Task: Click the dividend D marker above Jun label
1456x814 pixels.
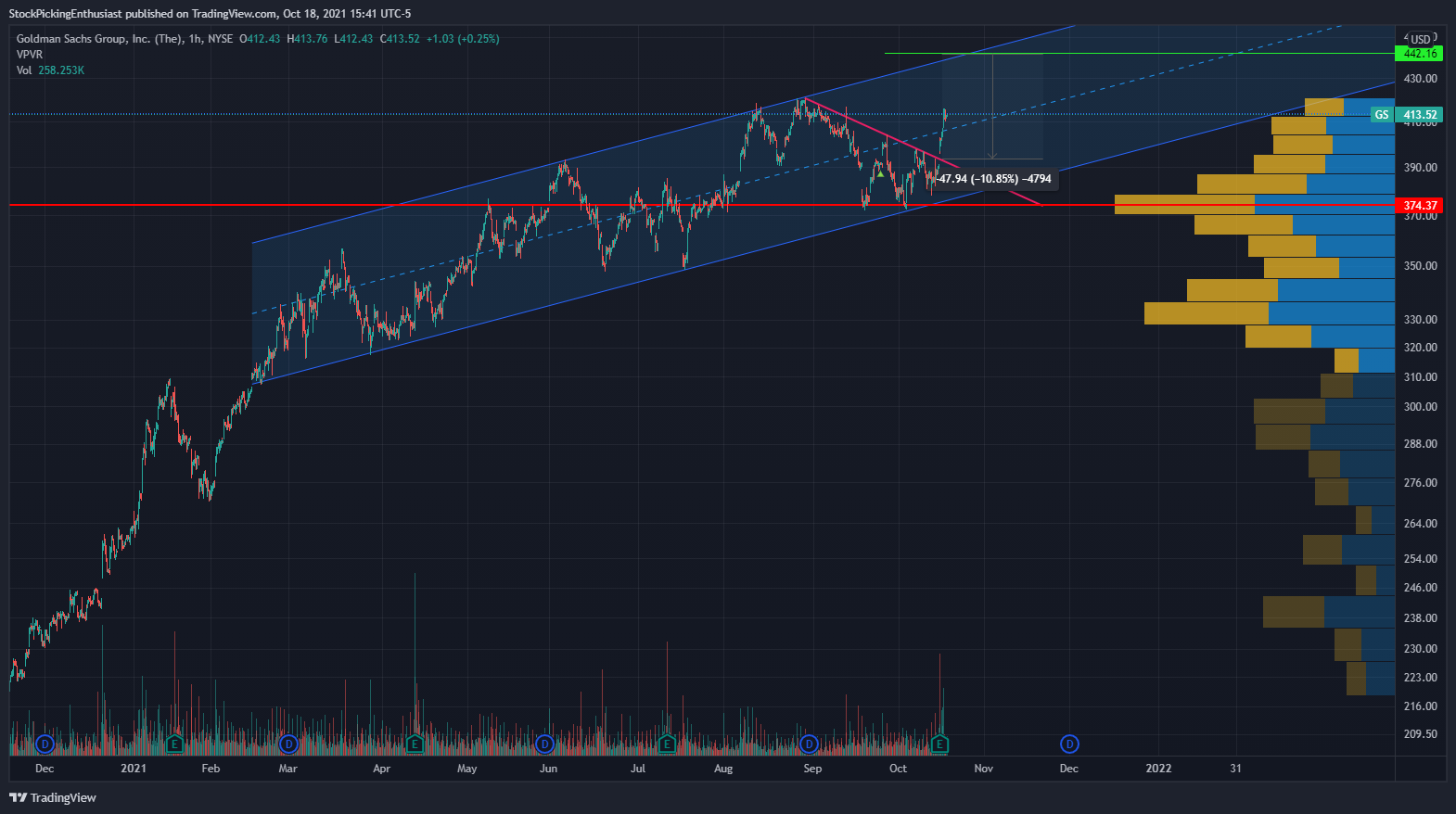Action: [x=544, y=744]
